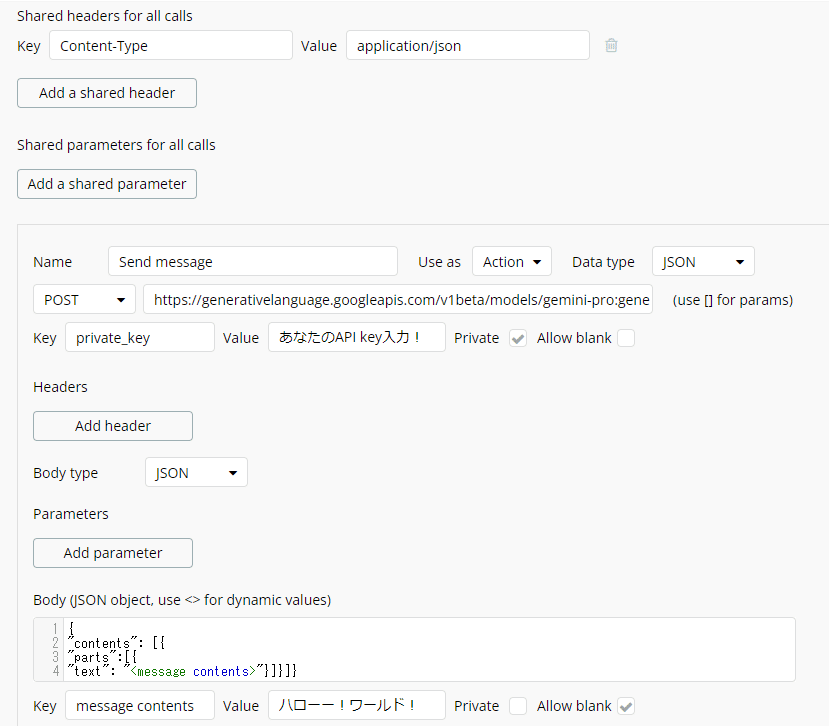Edit the private_key Value field

(357, 337)
